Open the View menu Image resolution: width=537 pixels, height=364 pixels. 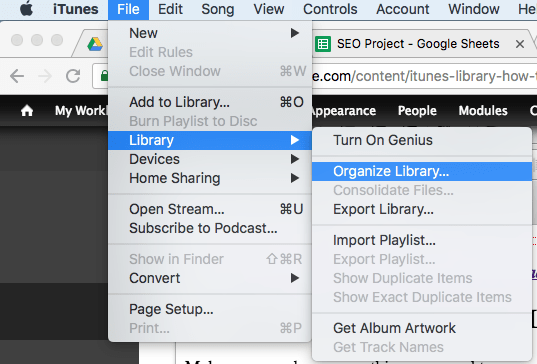pos(269,9)
